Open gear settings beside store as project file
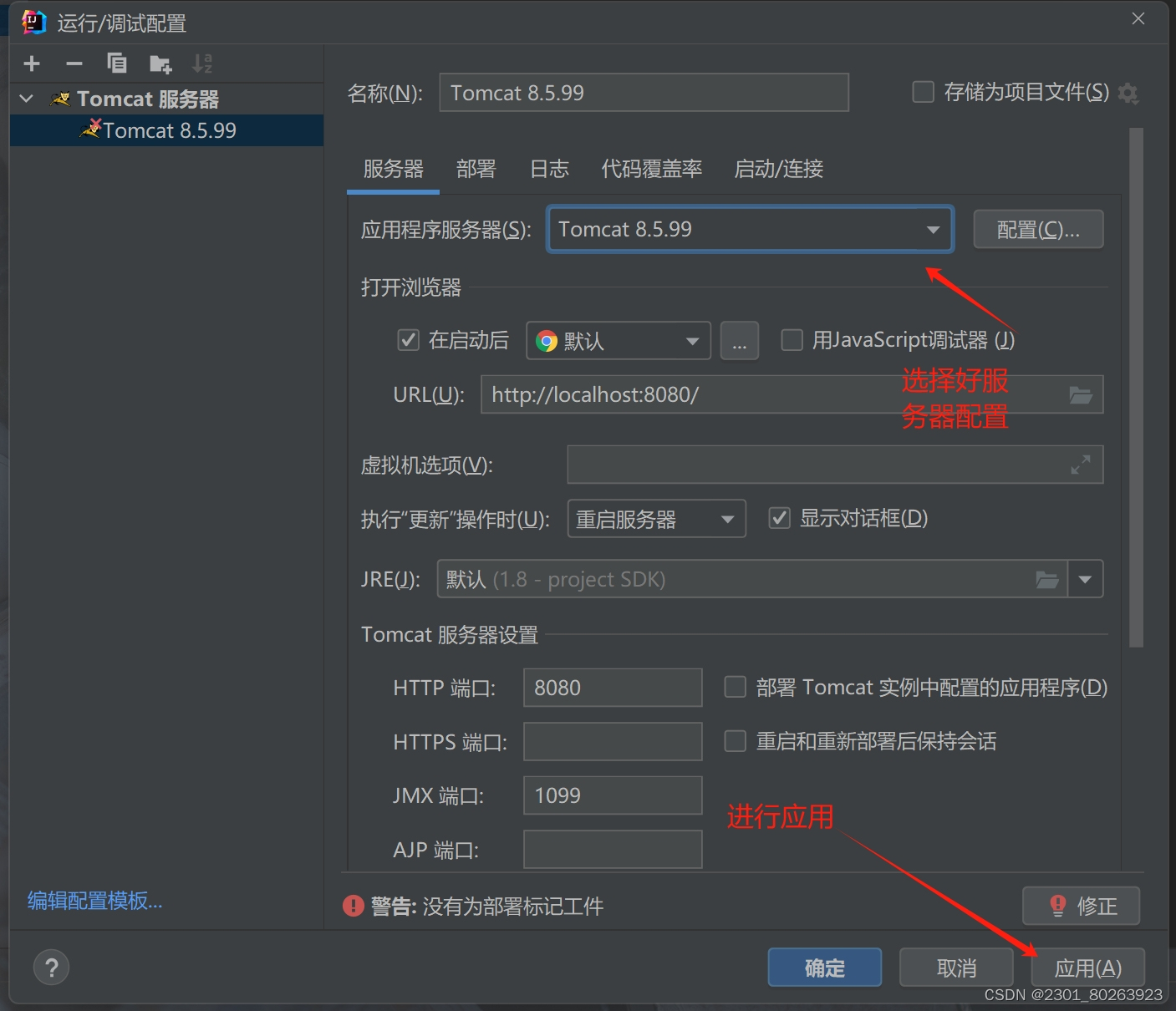 (1128, 94)
